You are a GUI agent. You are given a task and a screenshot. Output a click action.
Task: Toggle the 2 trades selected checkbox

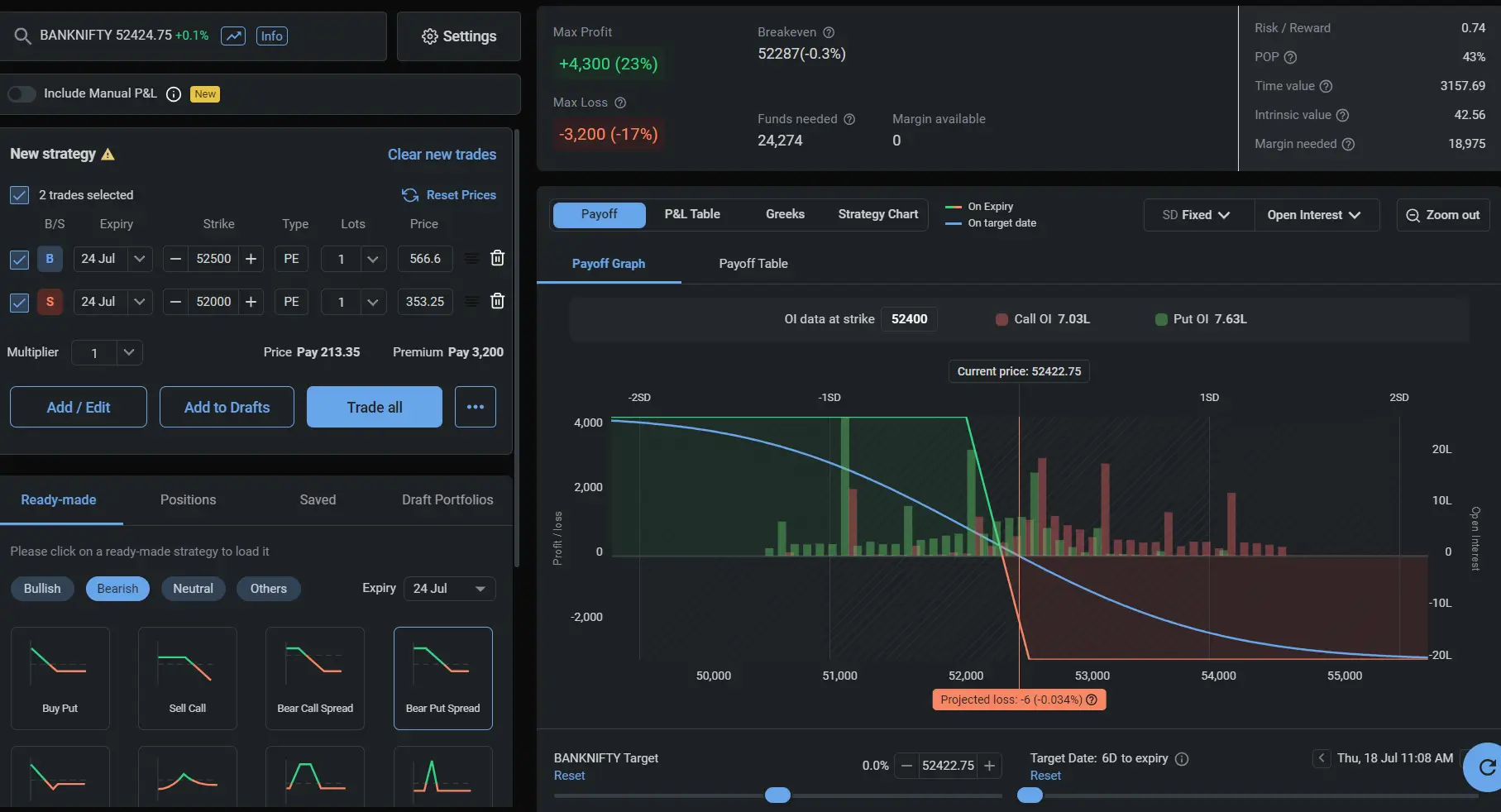19,195
